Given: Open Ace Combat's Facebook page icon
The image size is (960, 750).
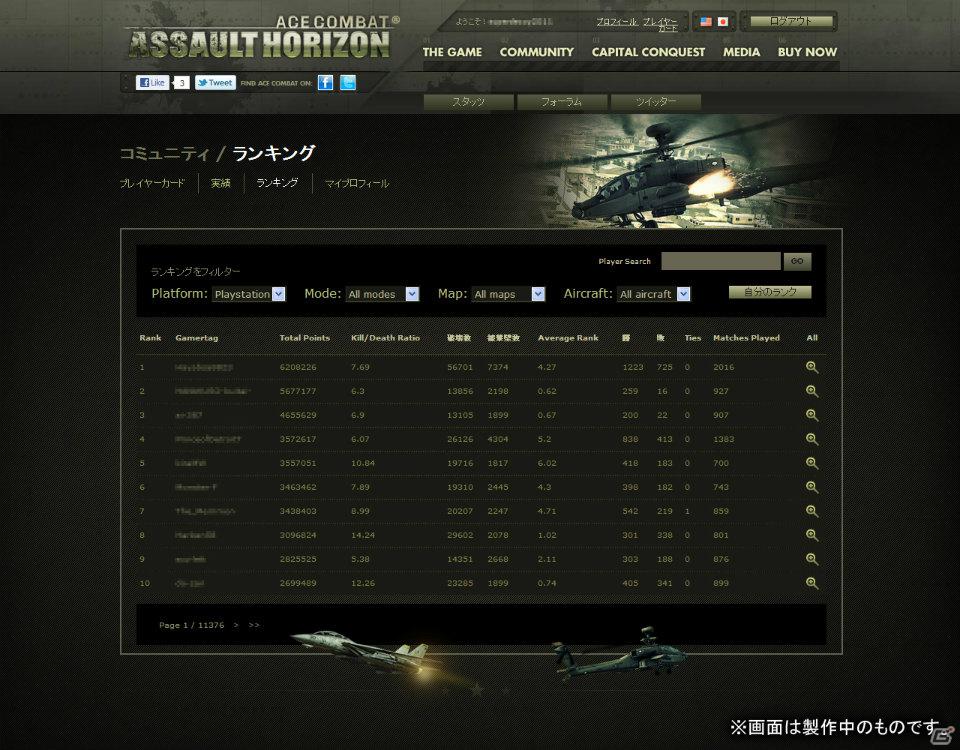Looking at the screenshot, I should click(325, 83).
